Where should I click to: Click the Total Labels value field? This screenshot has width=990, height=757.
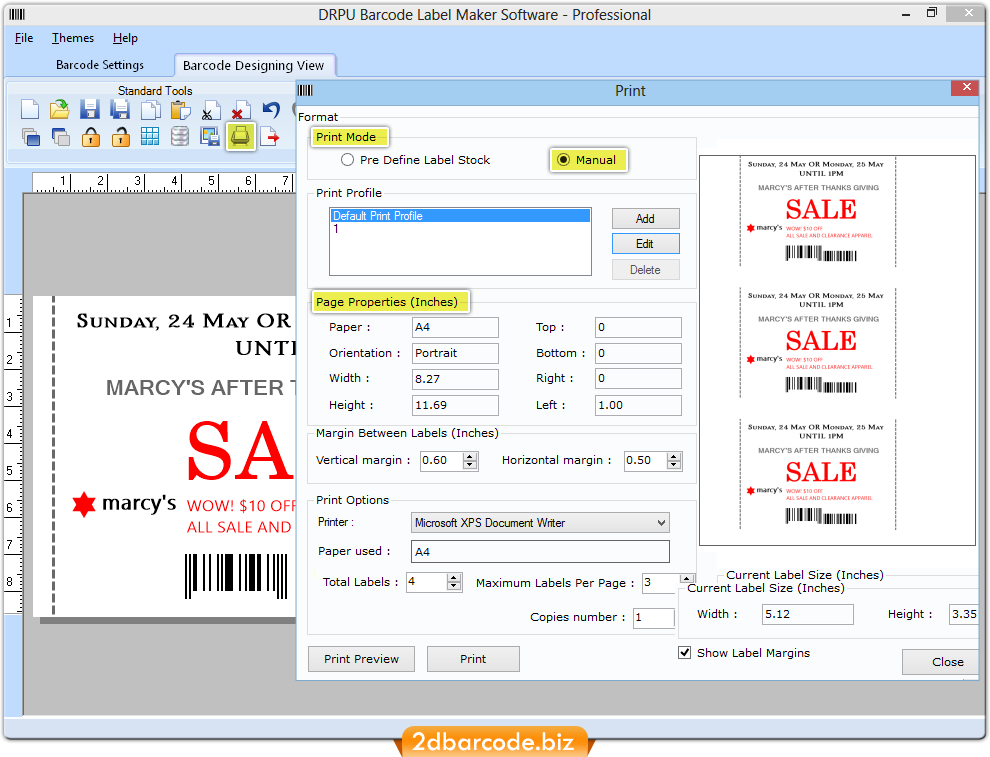[427, 581]
